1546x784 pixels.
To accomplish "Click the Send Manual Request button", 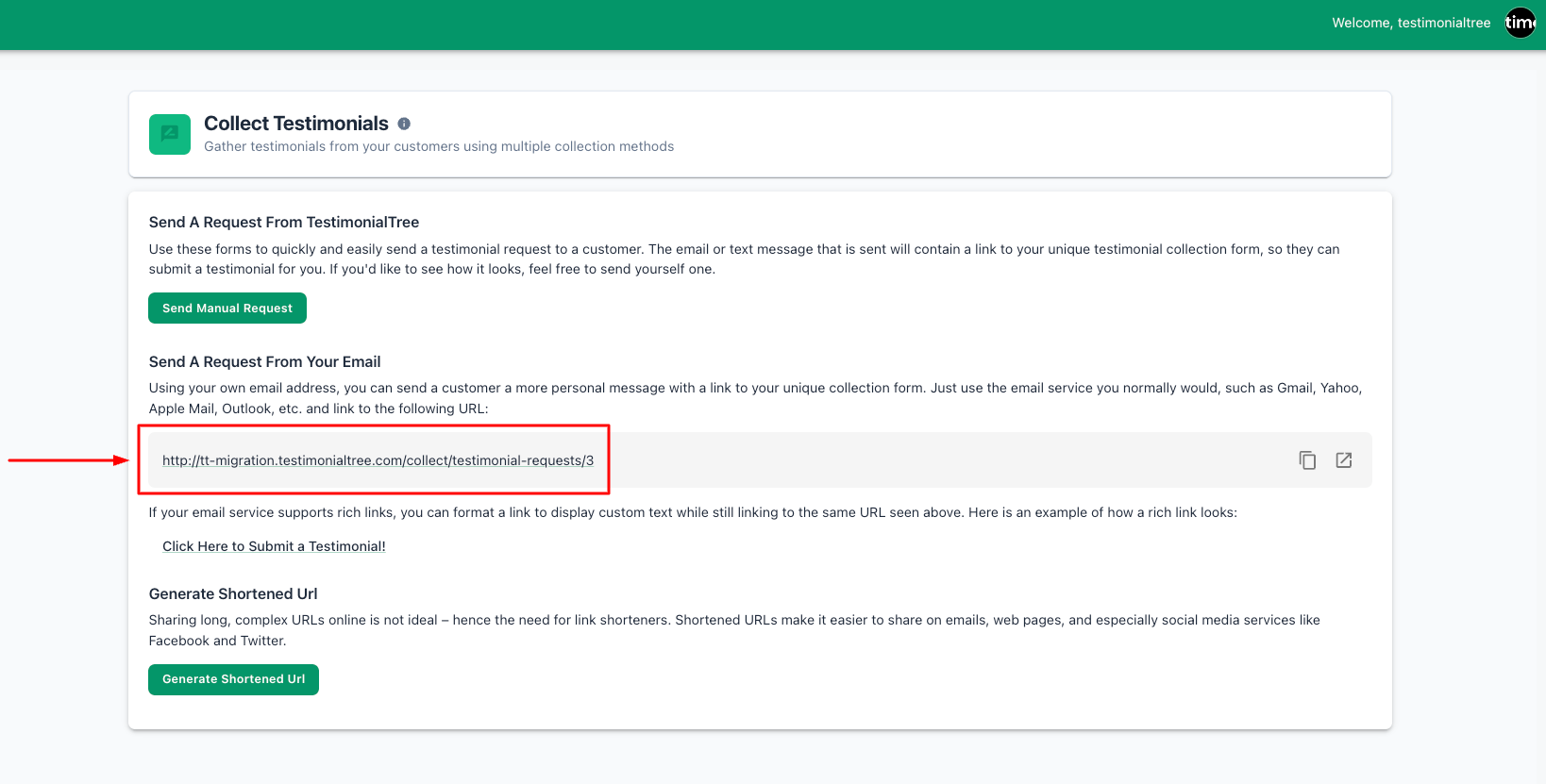I will click(x=227, y=309).
